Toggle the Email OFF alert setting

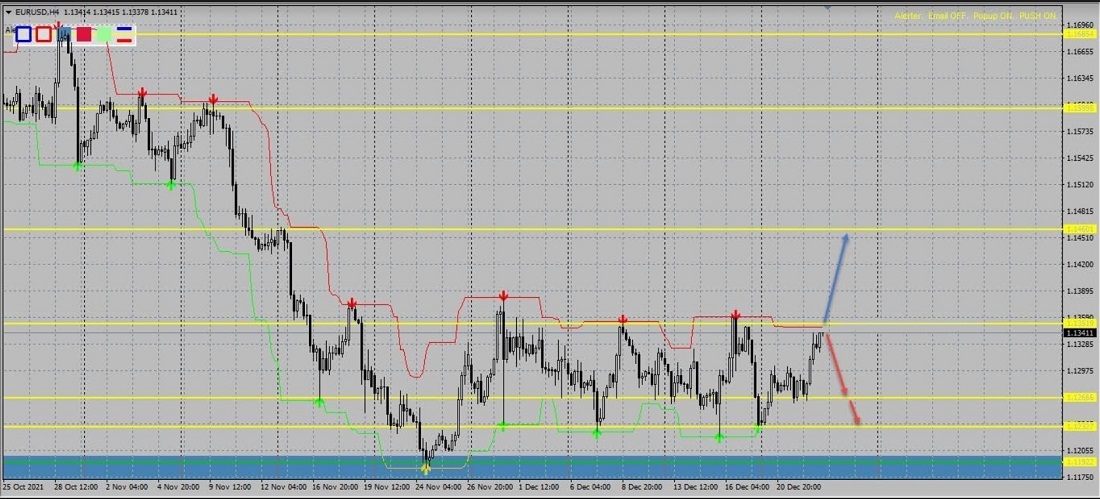[x=948, y=16]
